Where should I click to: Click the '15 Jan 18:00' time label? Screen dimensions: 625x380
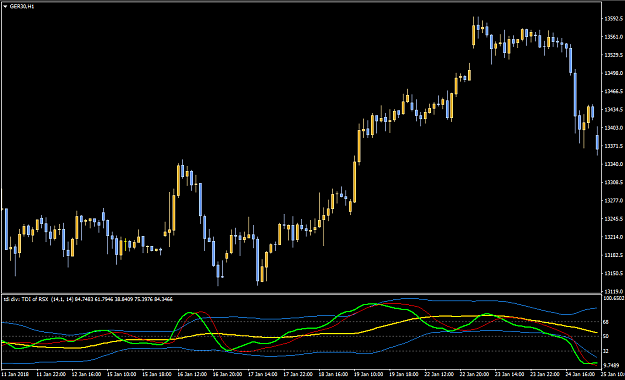(157, 374)
